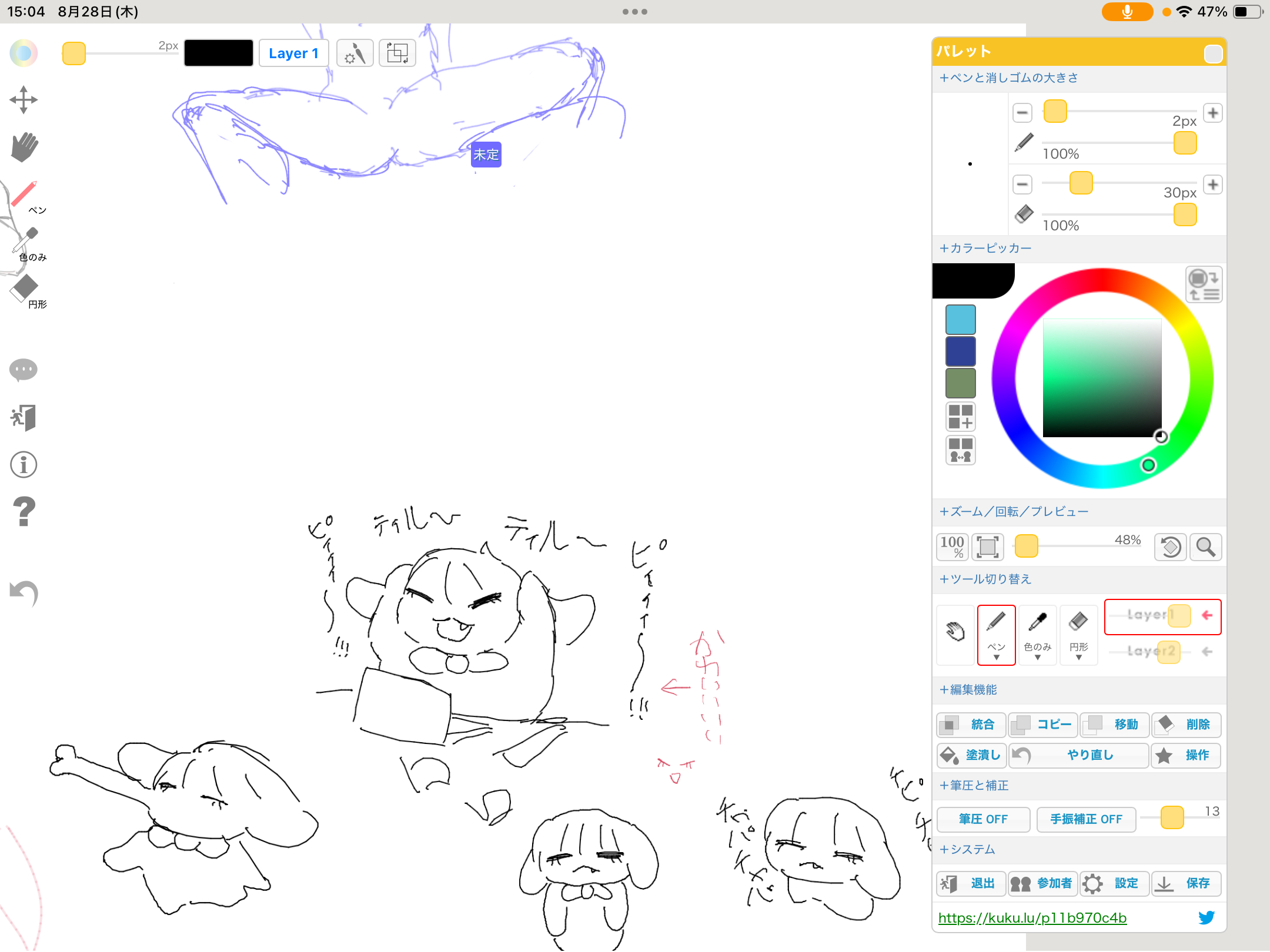Click the shared palette users icon
This screenshot has width=1270, height=952.
click(x=961, y=450)
